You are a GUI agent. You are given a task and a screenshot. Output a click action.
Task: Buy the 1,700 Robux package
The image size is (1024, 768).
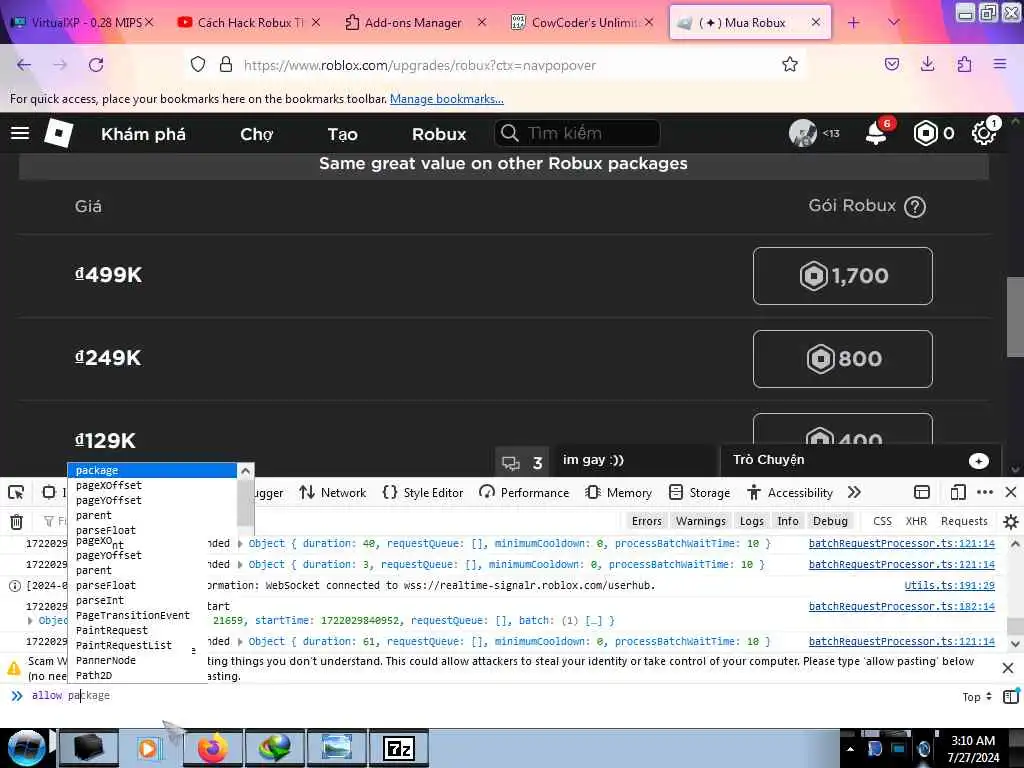coord(842,276)
